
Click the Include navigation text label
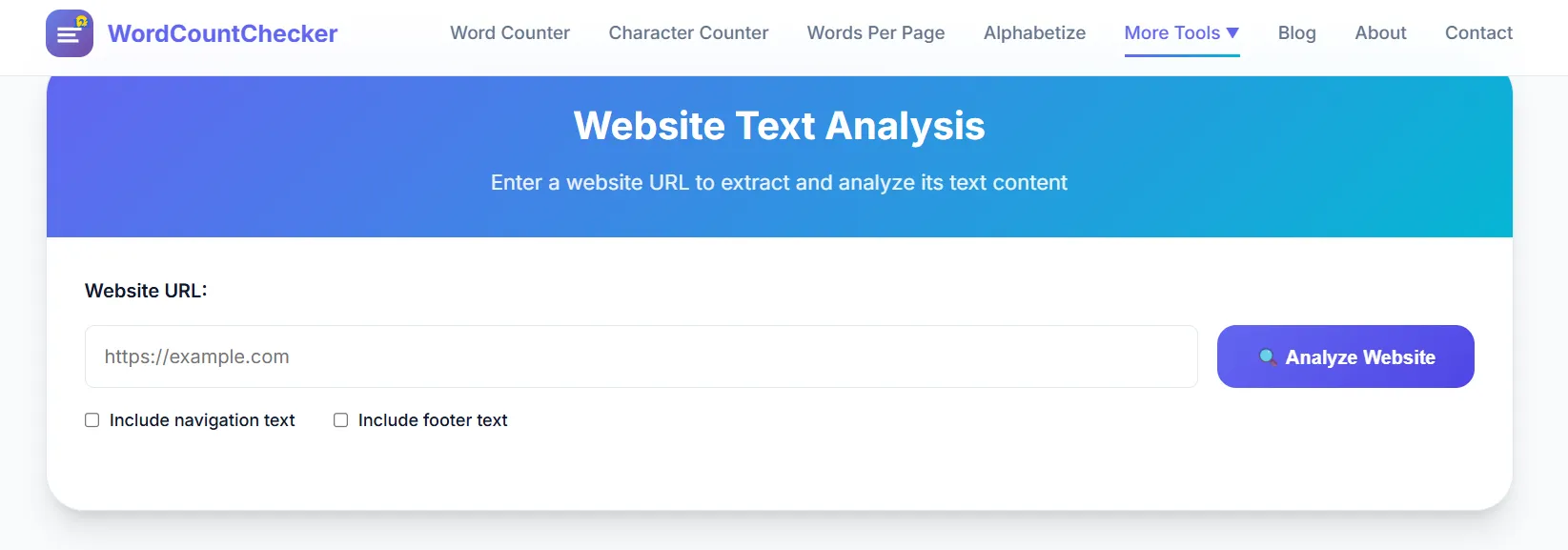(202, 420)
